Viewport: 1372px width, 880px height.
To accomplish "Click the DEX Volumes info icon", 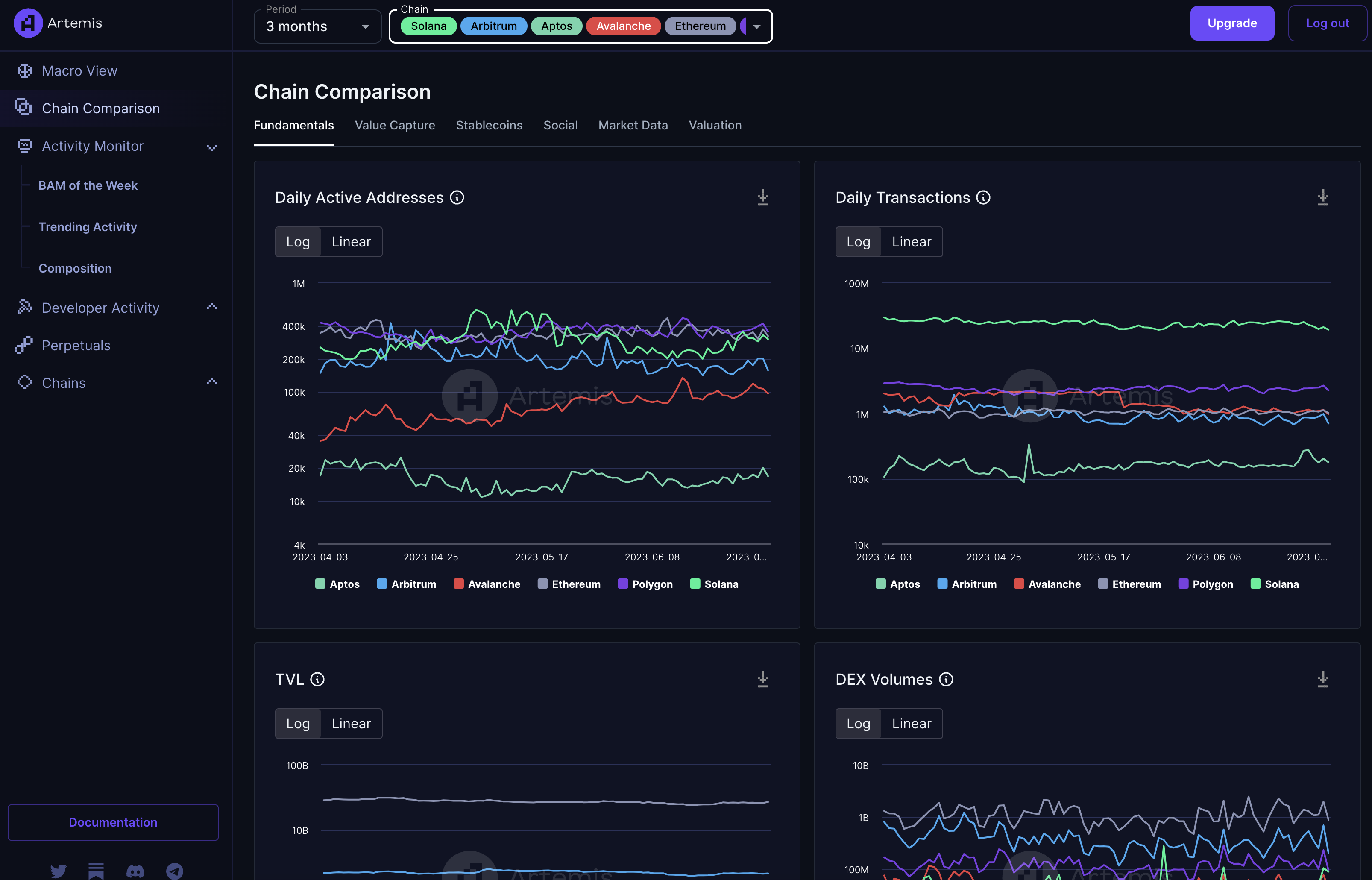I will tap(946, 679).
